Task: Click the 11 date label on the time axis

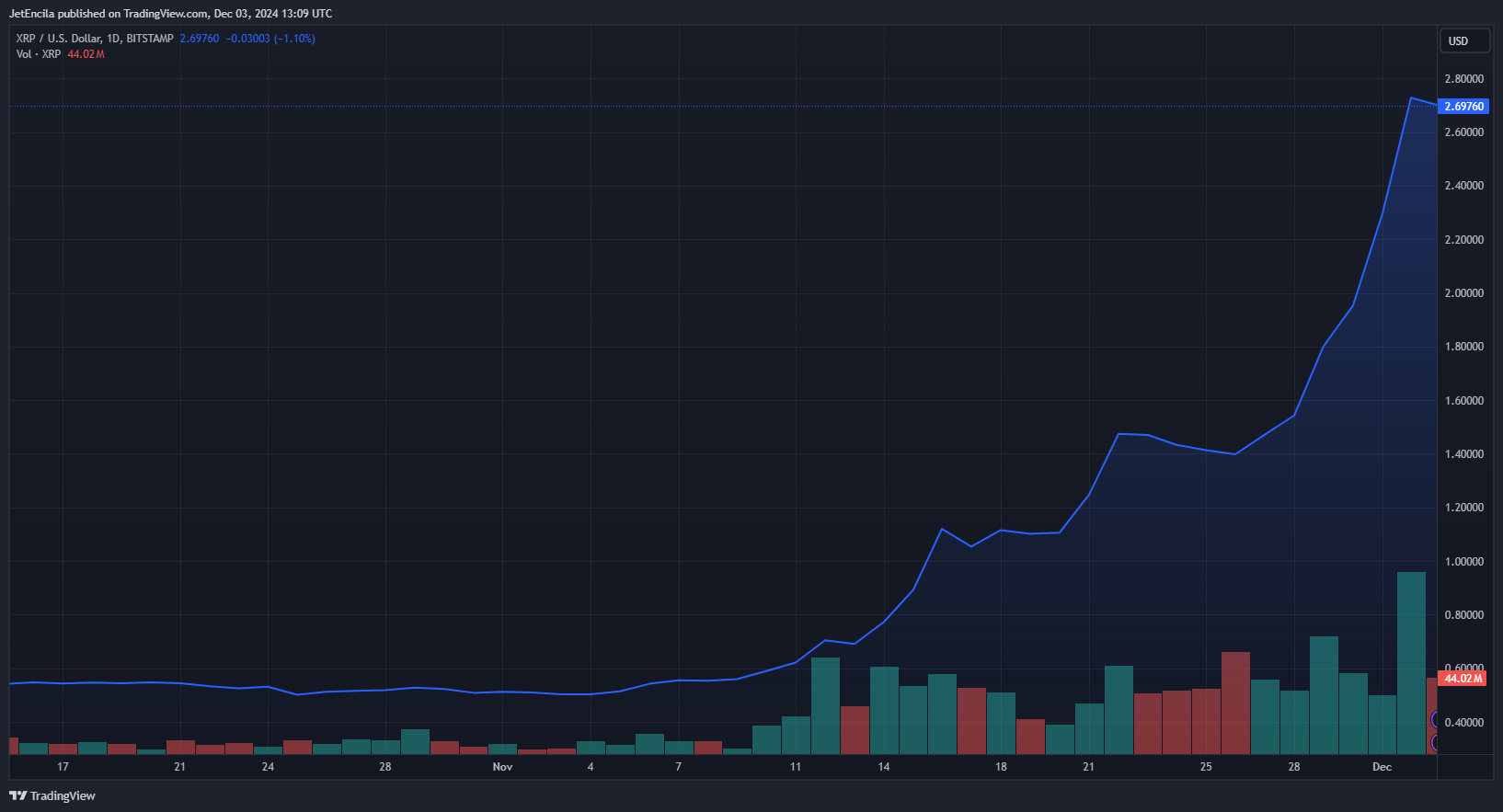Action: [796, 767]
